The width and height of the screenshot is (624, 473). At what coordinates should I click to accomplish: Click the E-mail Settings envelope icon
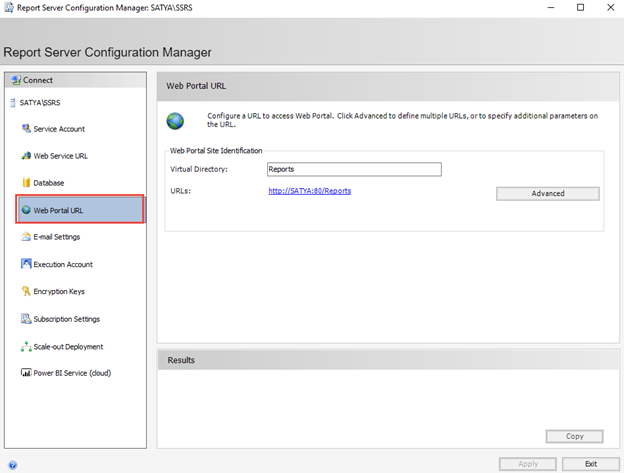pyautogui.click(x=26, y=237)
